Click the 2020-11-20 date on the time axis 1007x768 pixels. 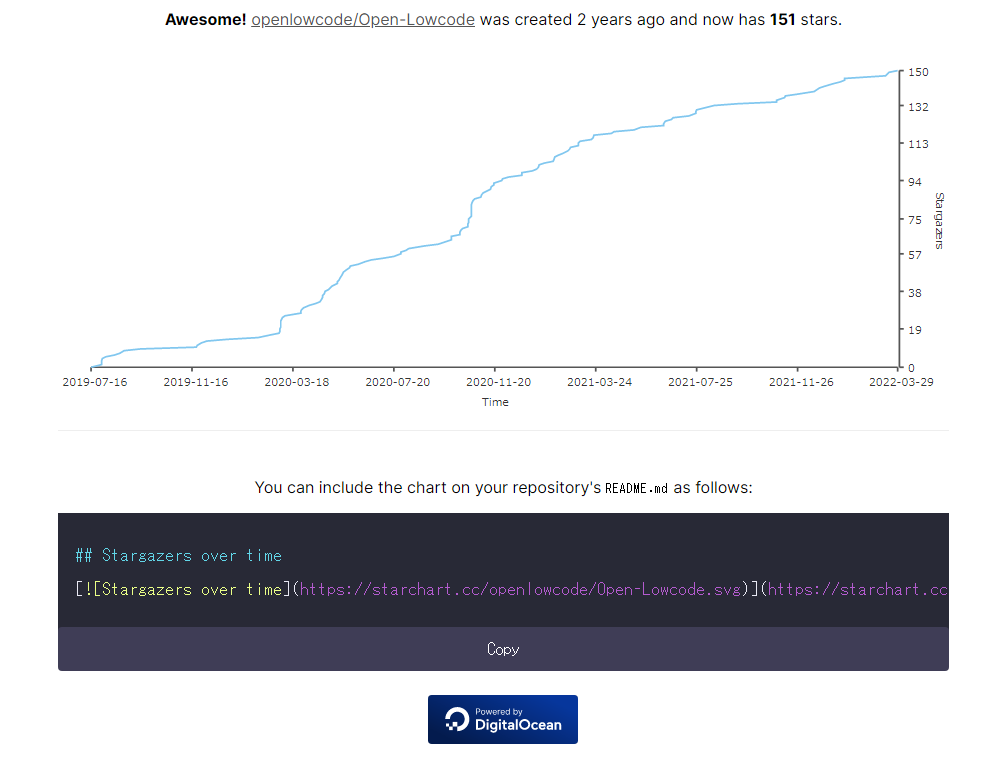[x=498, y=382]
